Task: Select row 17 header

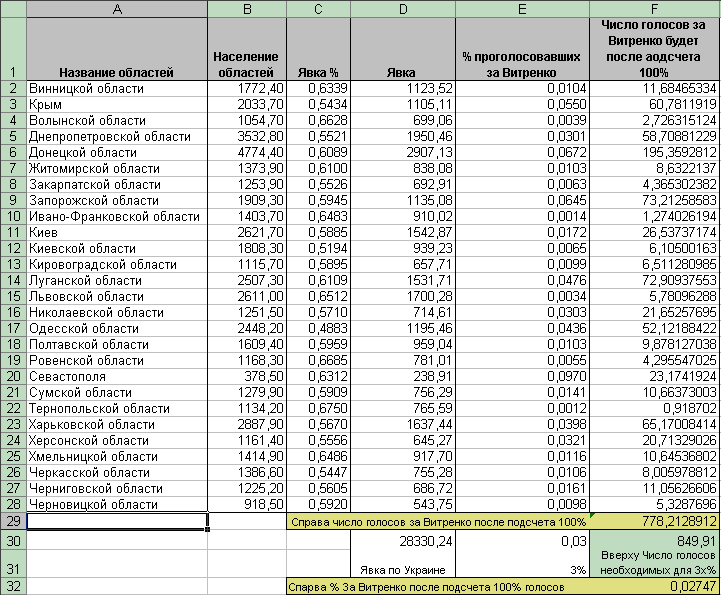Action: 13,328
